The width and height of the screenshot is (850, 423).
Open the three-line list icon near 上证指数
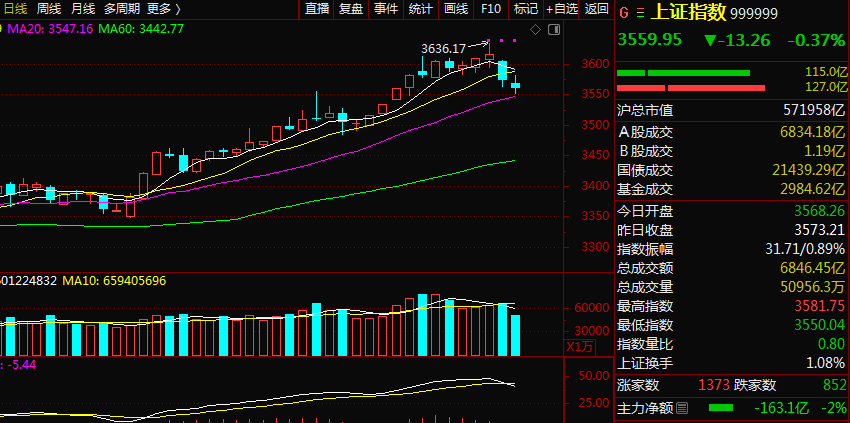[640, 13]
